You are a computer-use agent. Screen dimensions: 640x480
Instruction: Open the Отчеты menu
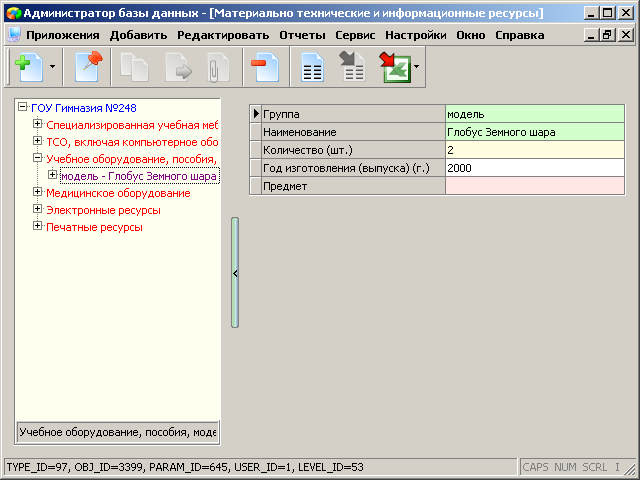[302, 34]
